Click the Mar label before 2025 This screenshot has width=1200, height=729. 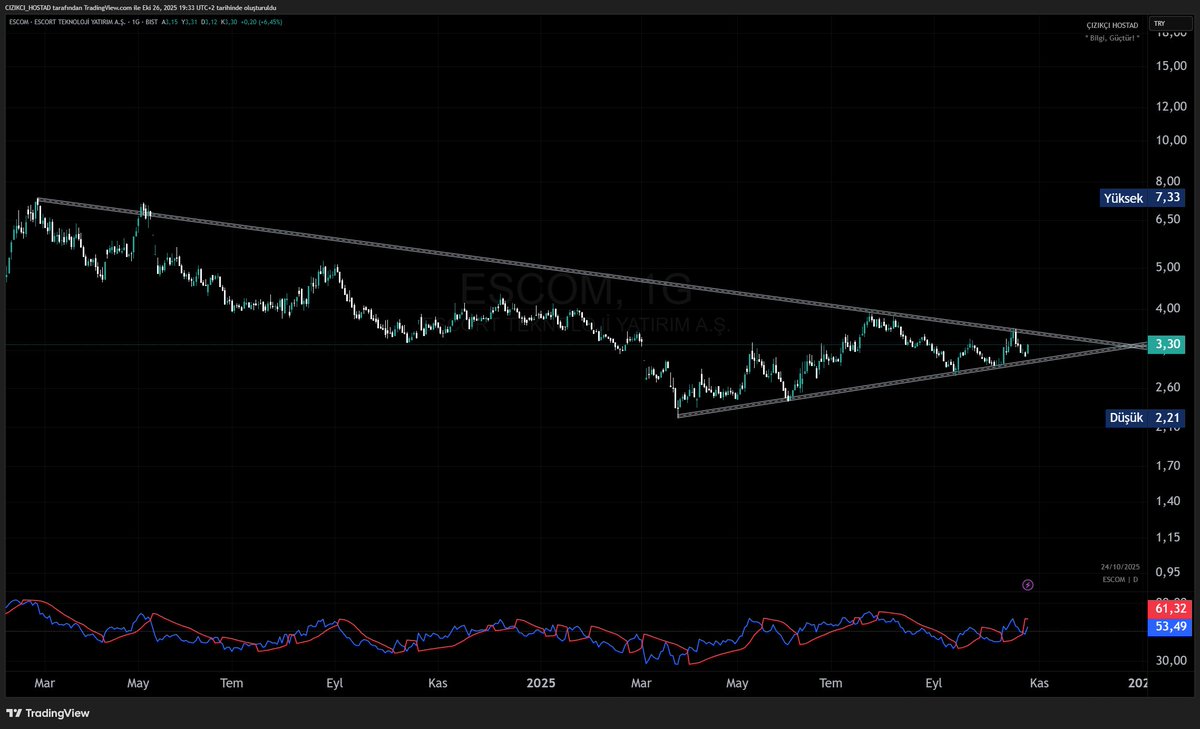[45, 683]
